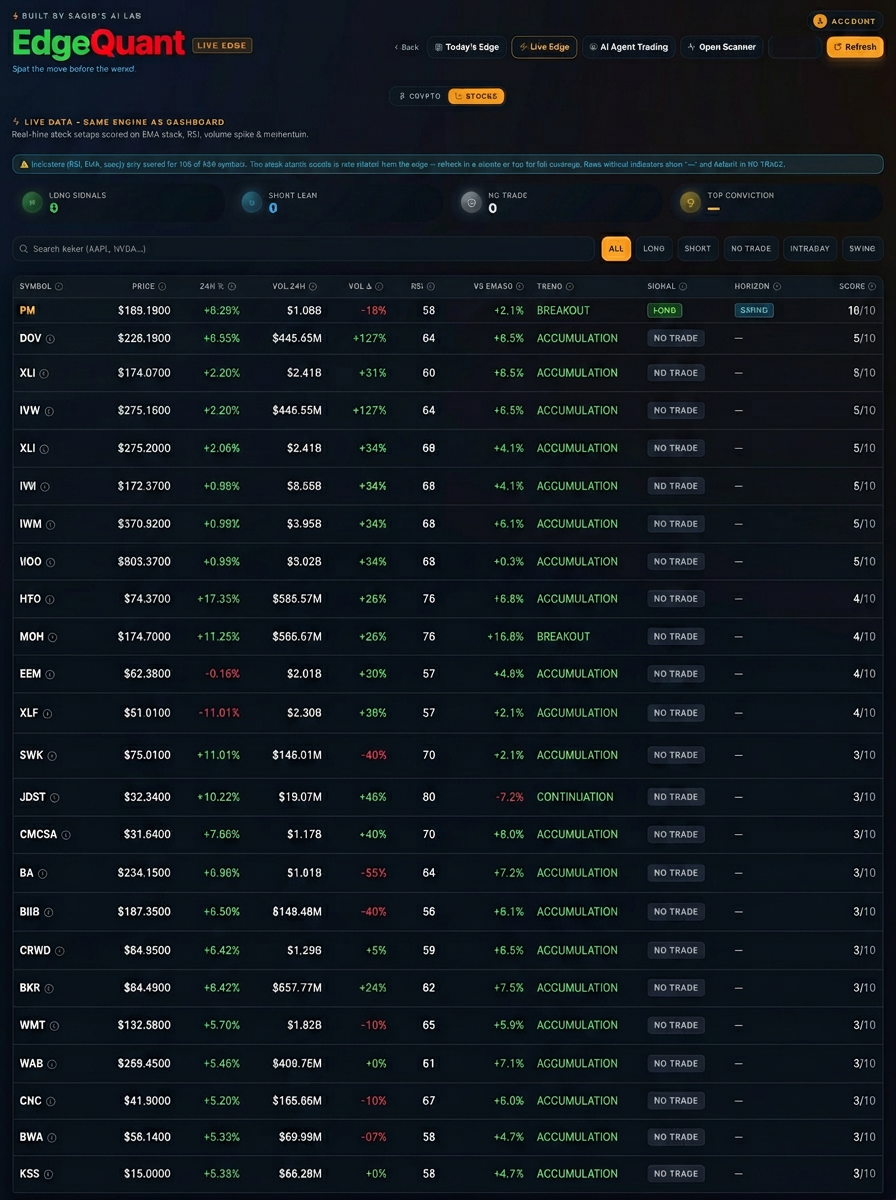
Task: Click the info icon beside DOV symbol
Action: (x=51, y=339)
